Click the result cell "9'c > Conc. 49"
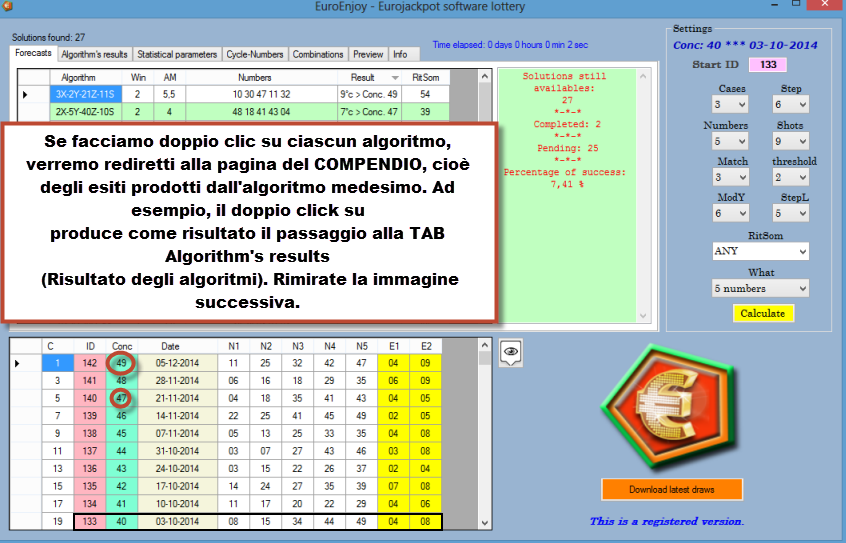Viewport: 846px width, 543px height. point(370,94)
